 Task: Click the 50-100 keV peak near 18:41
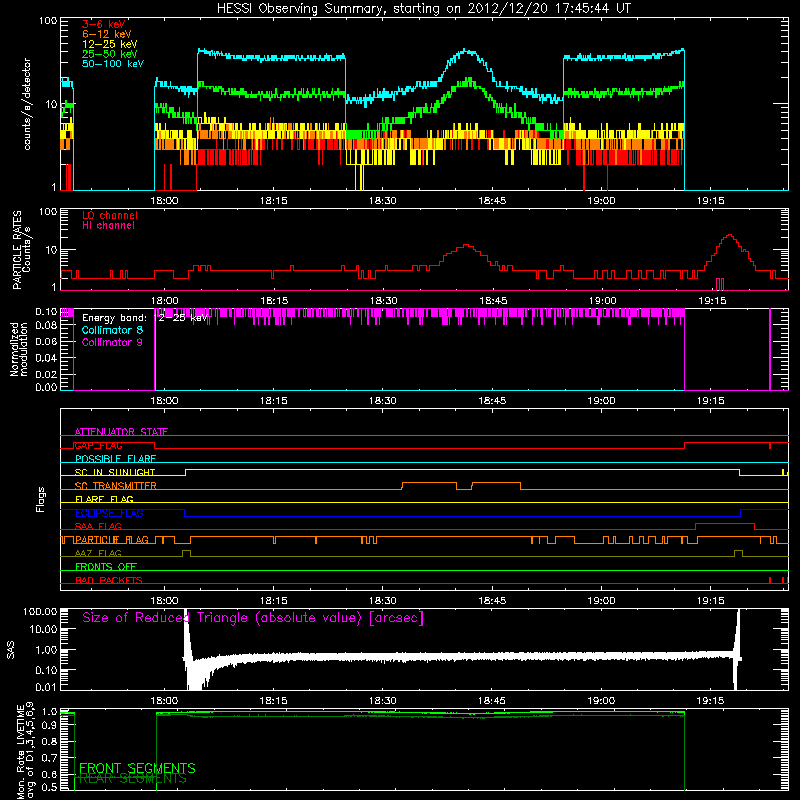point(466,51)
